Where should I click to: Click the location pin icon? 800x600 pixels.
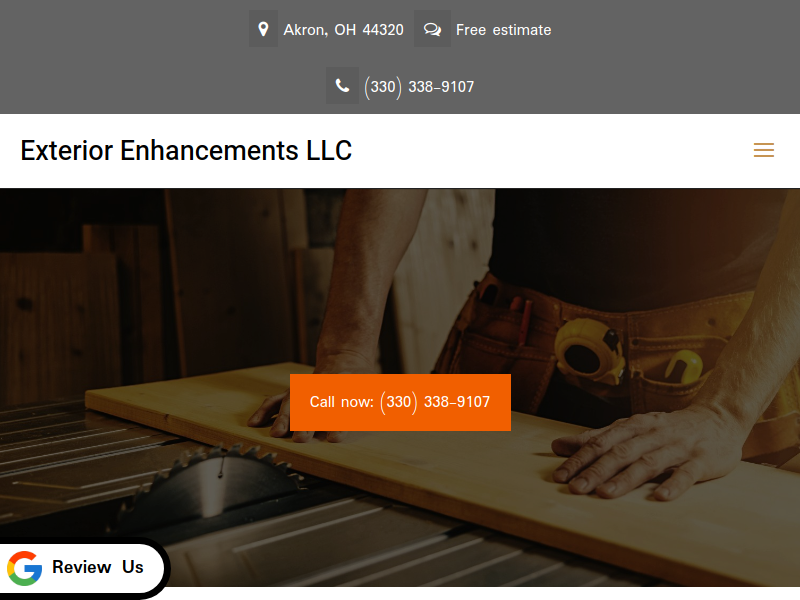pyautogui.click(x=263, y=29)
